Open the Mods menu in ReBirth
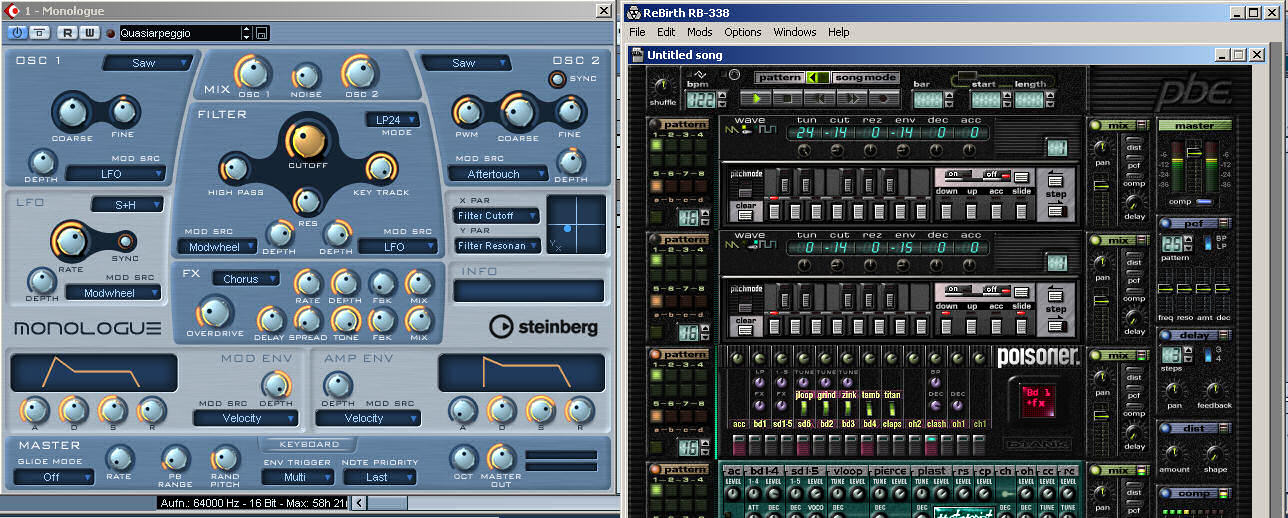Screen dimensions: 1288x518 point(699,32)
